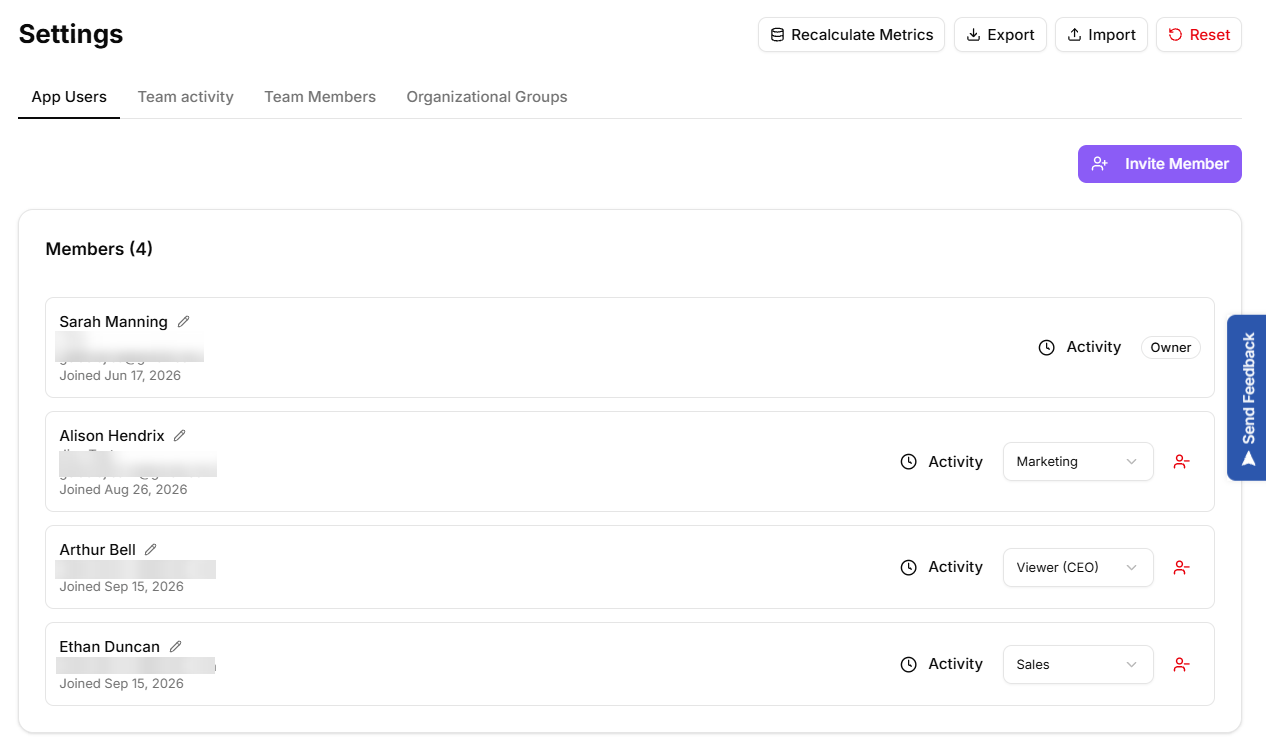Remove Ethan Duncan from members
The height and width of the screenshot is (755, 1266).
pyautogui.click(x=1181, y=664)
